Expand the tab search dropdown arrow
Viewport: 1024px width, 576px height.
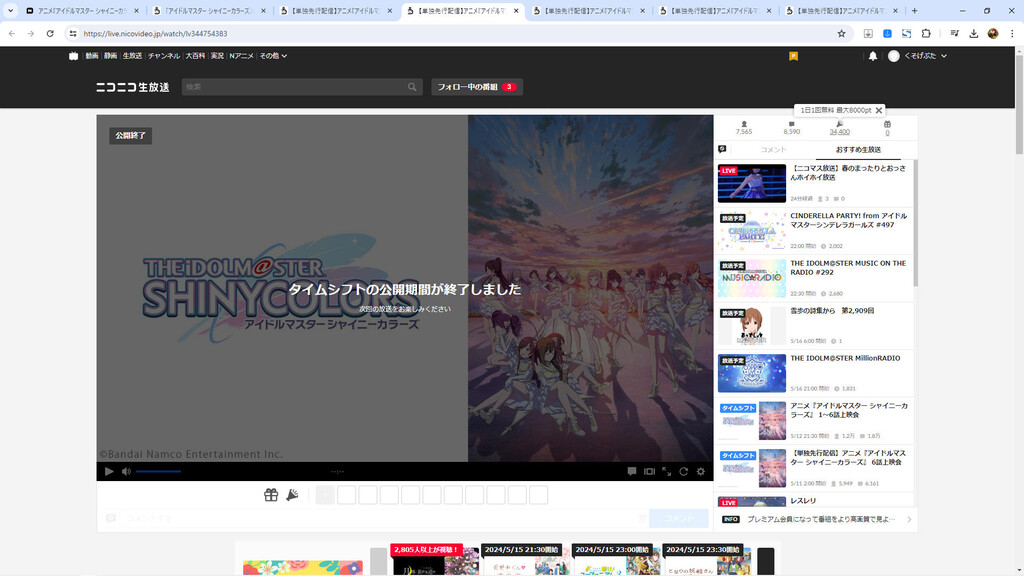10,10
